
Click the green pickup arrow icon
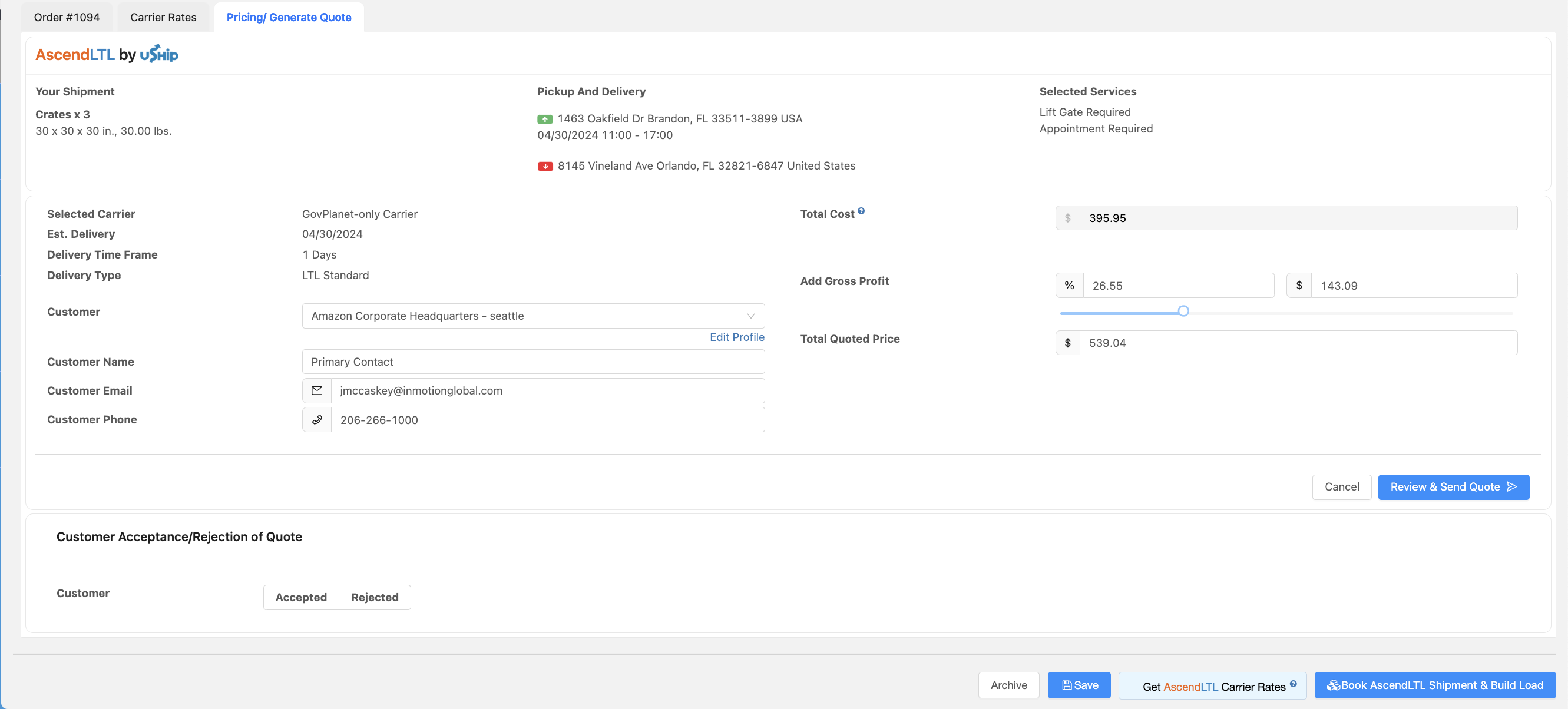click(x=545, y=120)
